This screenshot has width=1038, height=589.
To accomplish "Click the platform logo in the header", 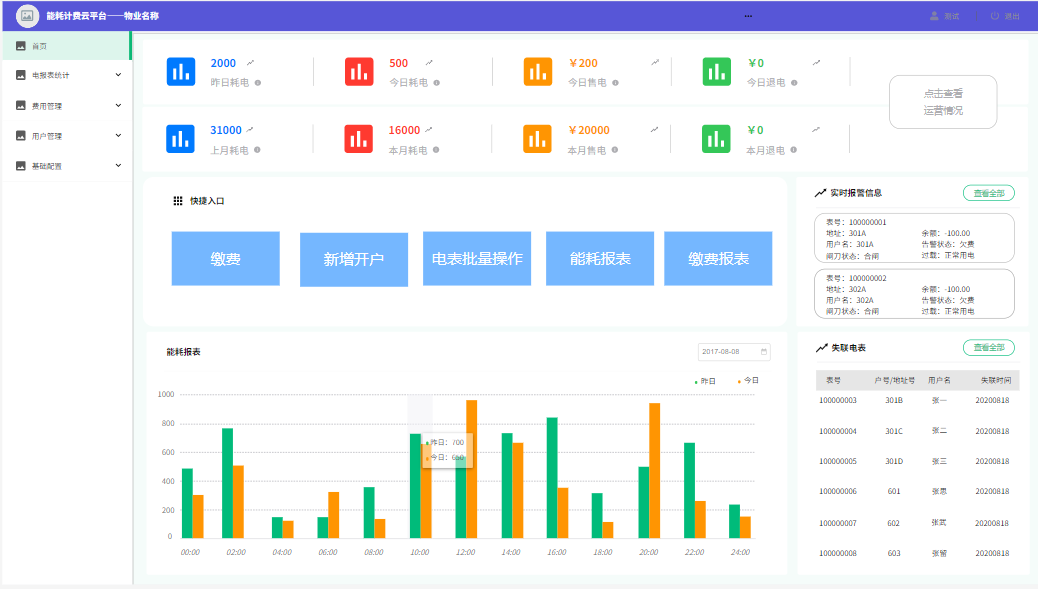I will tap(27, 16).
